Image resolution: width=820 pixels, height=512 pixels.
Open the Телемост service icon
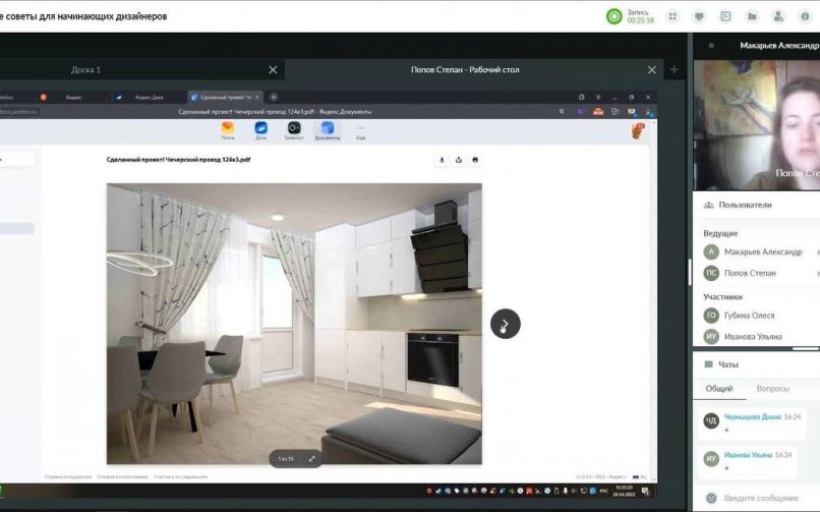tap(294, 131)
